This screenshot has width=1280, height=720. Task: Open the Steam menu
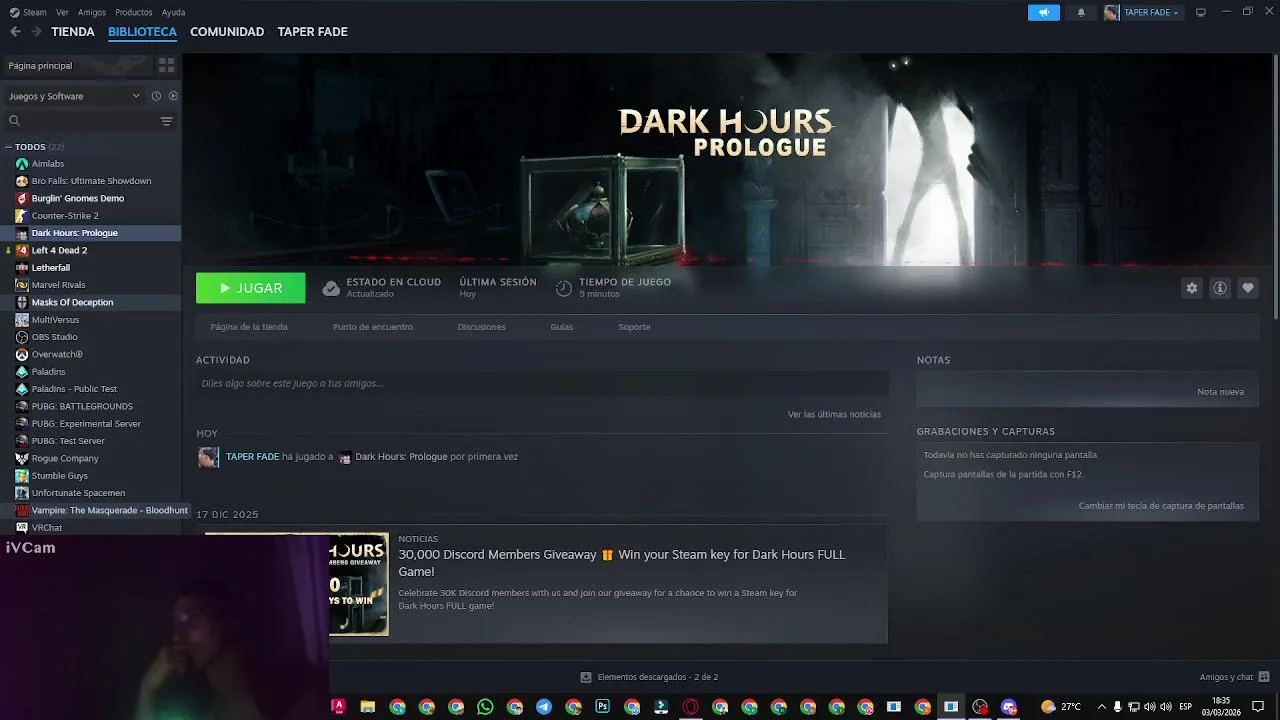click(x=28, y=12)
